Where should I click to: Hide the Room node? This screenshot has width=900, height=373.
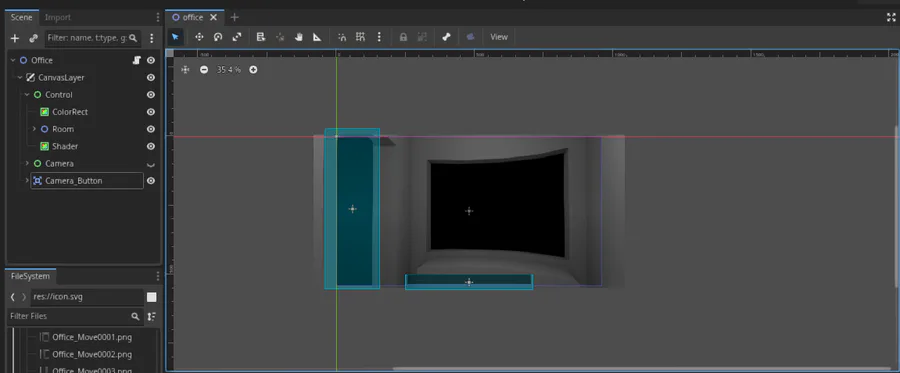pos(151,129)
